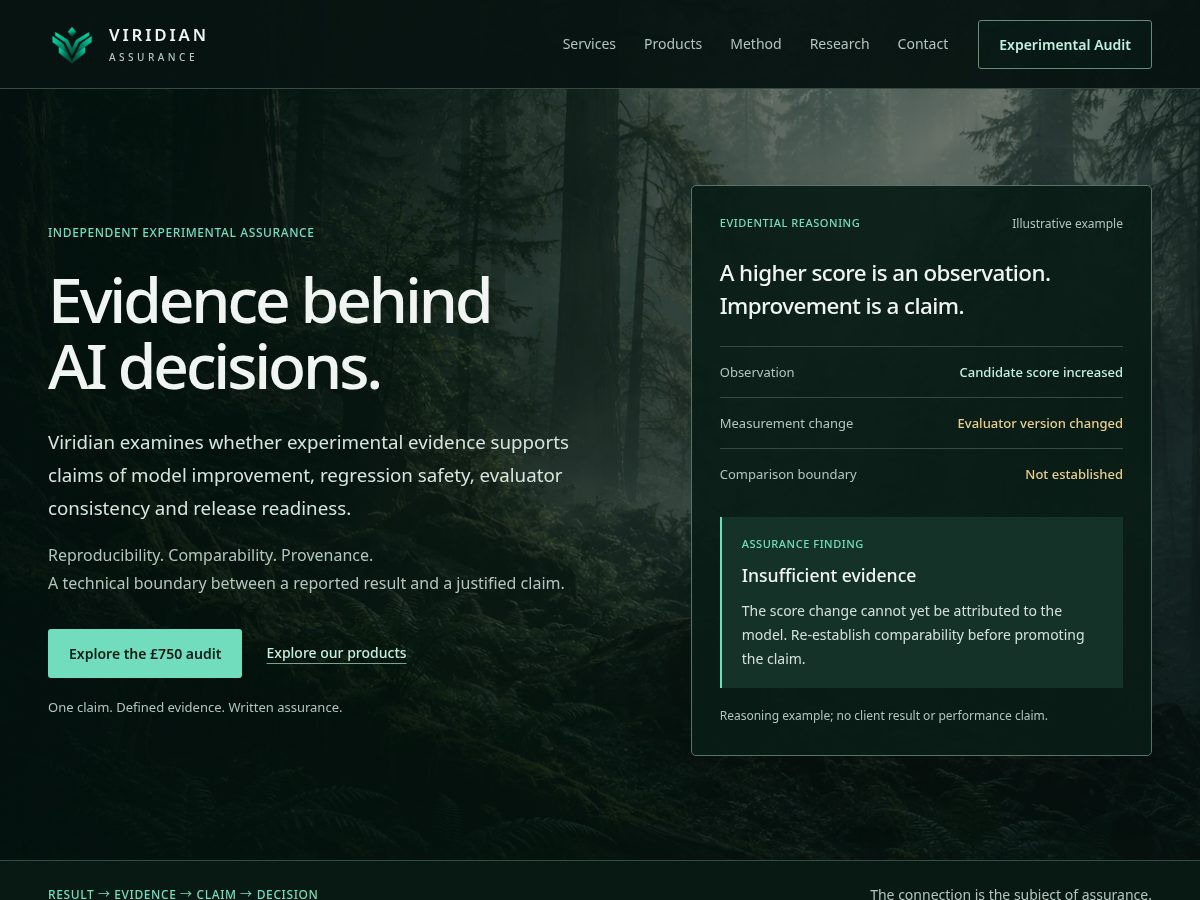Click the 'Measurement change' row label
The height and width of the screenshot is (900, 1200).
click(786, 423)
